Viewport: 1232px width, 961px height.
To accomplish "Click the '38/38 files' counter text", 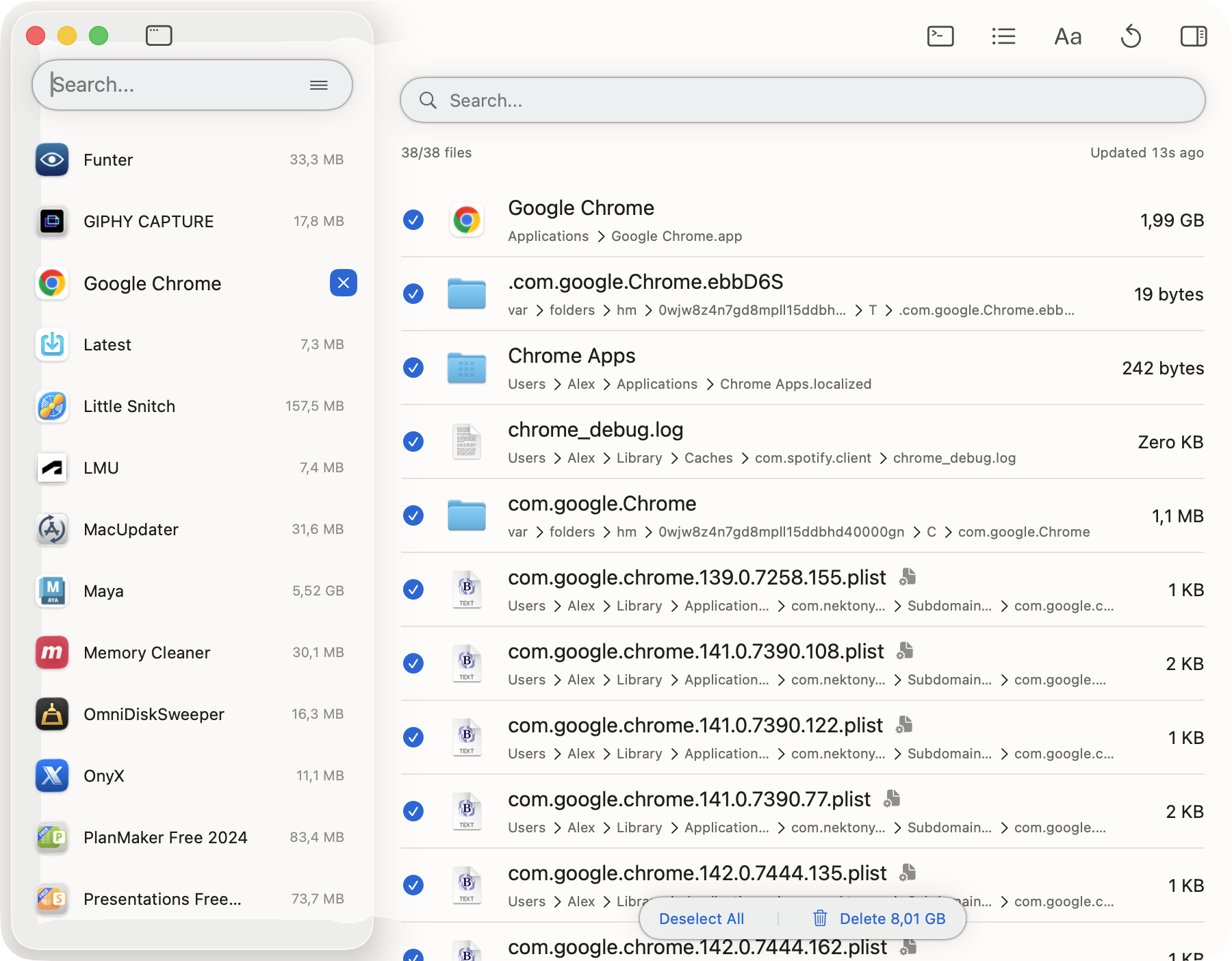I will tap(437, 153).
